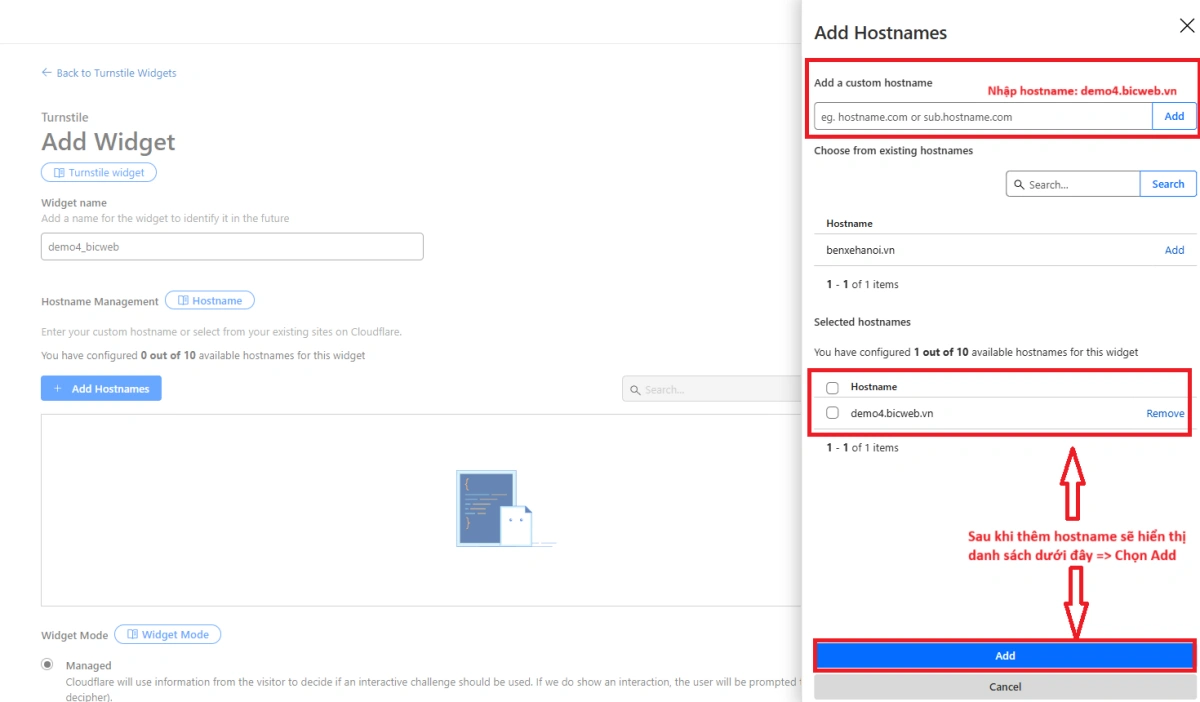This screenshot has width=1200, height=702.
Task: Click Add next to custom hostname field
Action: click(x=1174, y=116)
